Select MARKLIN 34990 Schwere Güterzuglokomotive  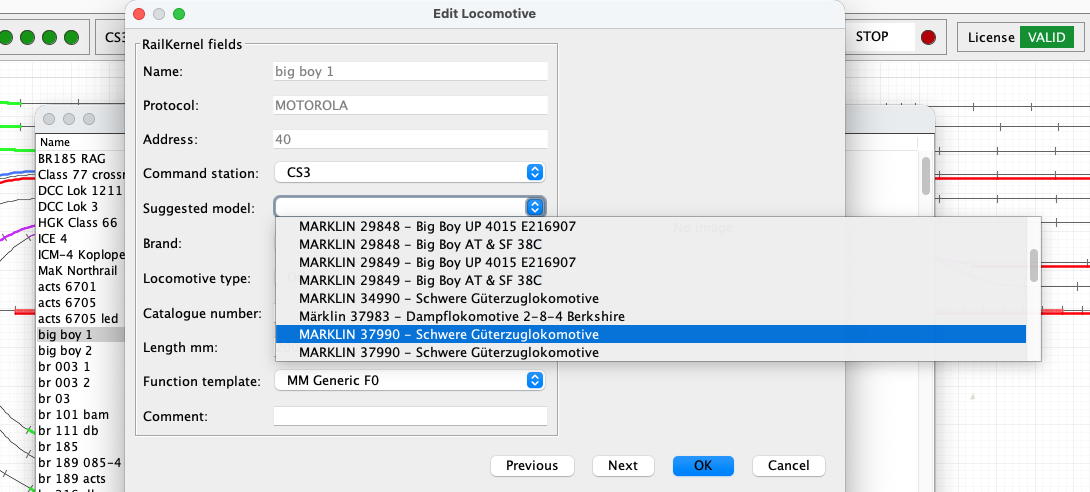651,299
